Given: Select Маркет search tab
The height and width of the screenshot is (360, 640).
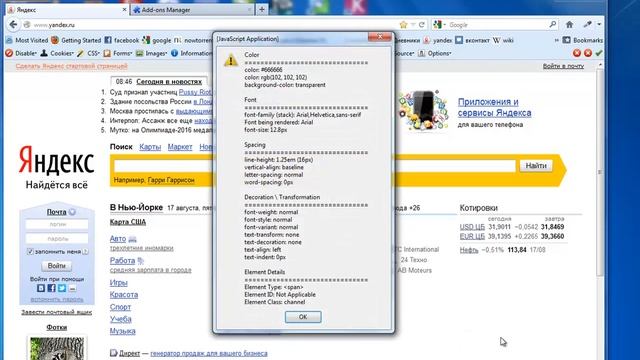Looking at the screenshot, I should (180, 147).
